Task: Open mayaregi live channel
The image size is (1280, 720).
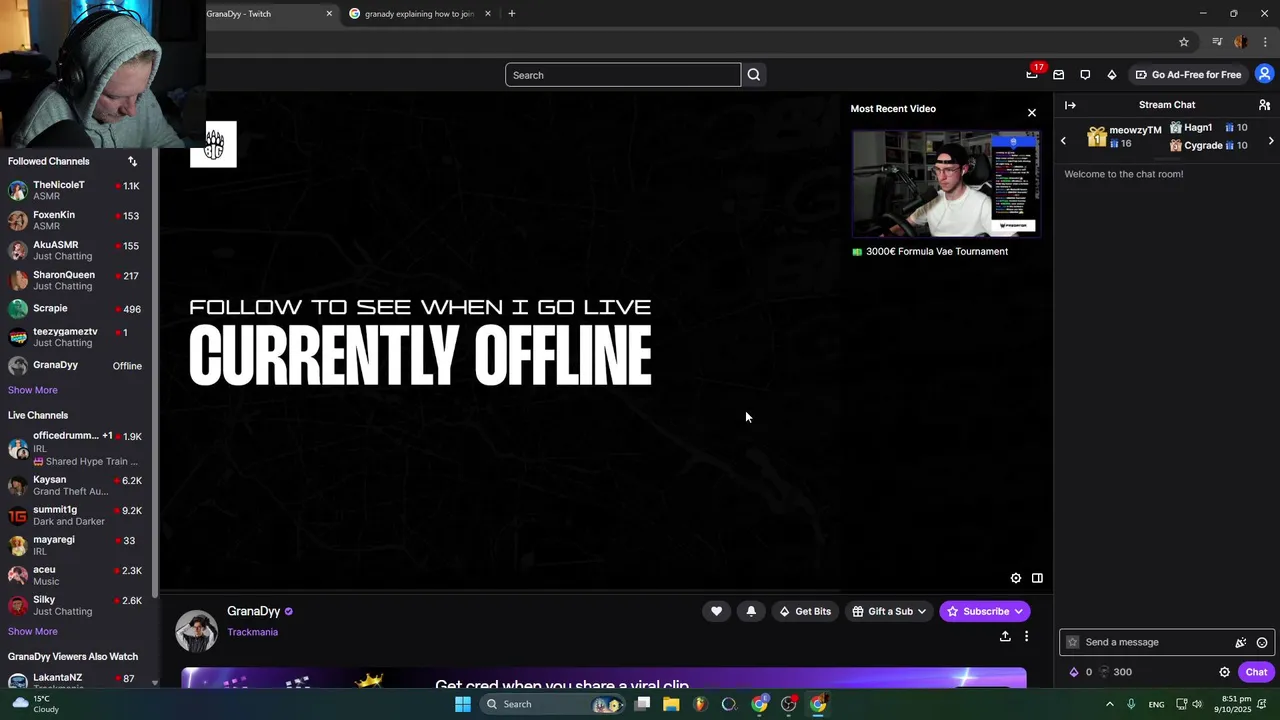Action: 76,545
